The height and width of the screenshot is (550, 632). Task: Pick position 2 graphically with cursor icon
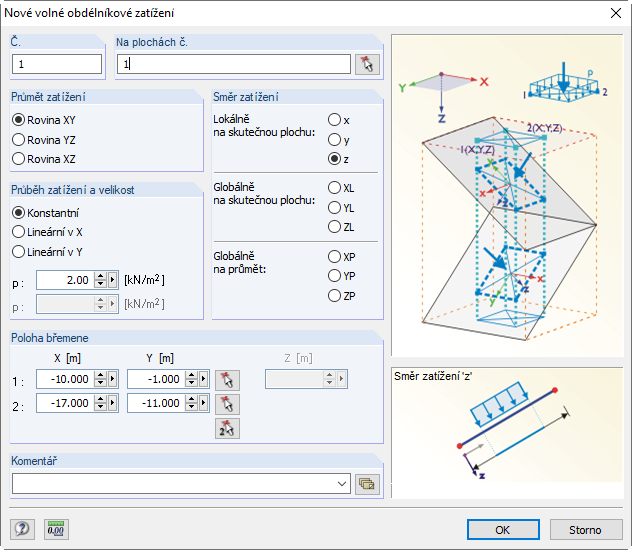[x=227, y=404]
